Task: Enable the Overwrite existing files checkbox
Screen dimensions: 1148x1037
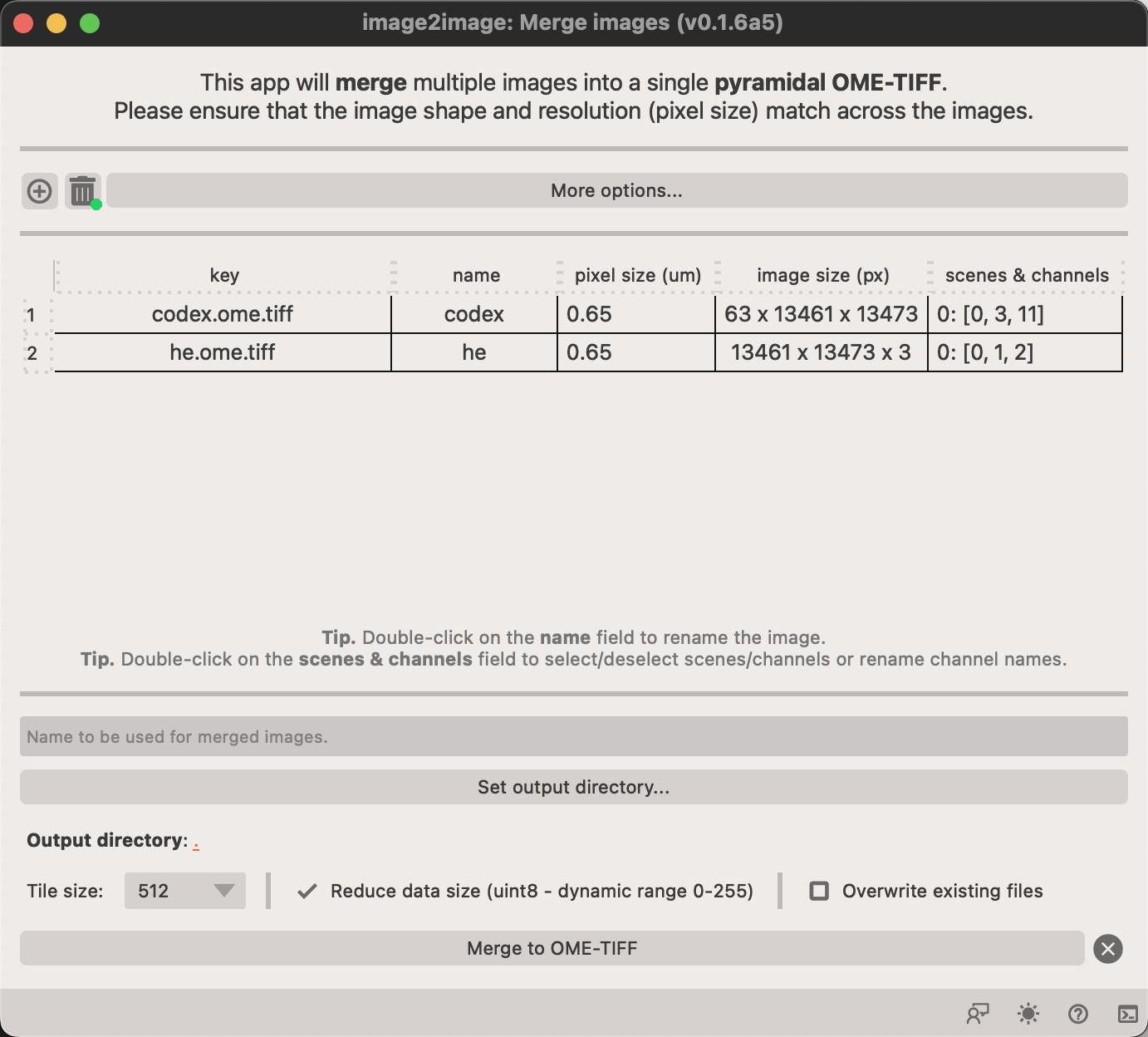Action: (x=819, y=891)
